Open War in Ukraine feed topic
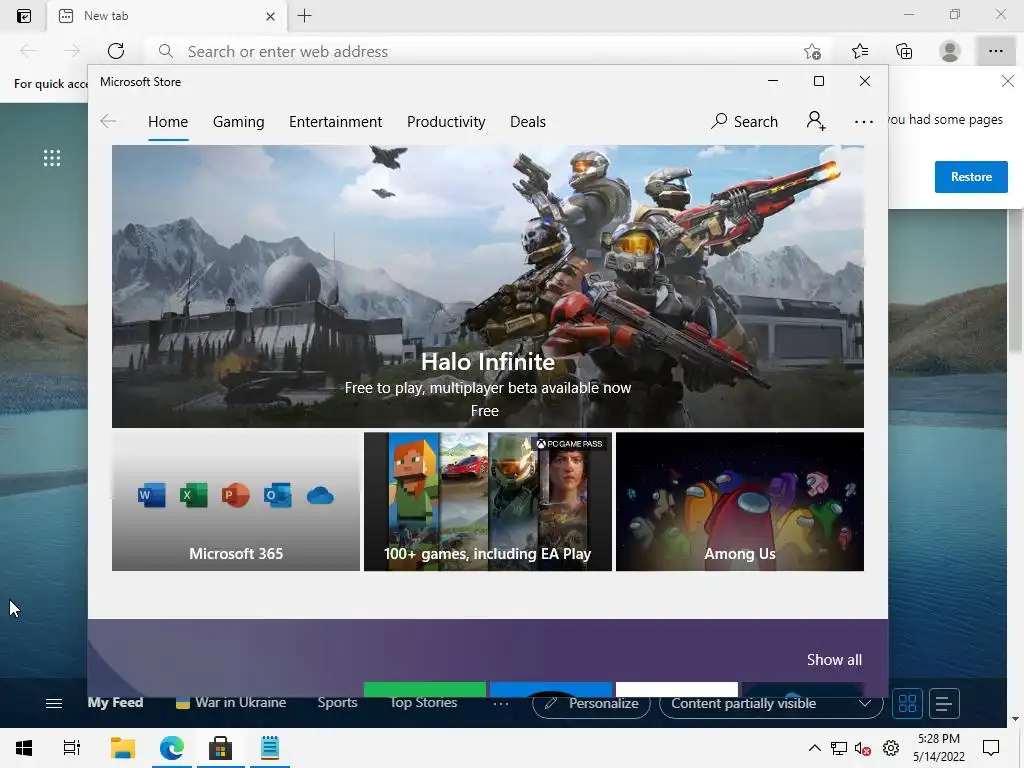 point(231,703)
